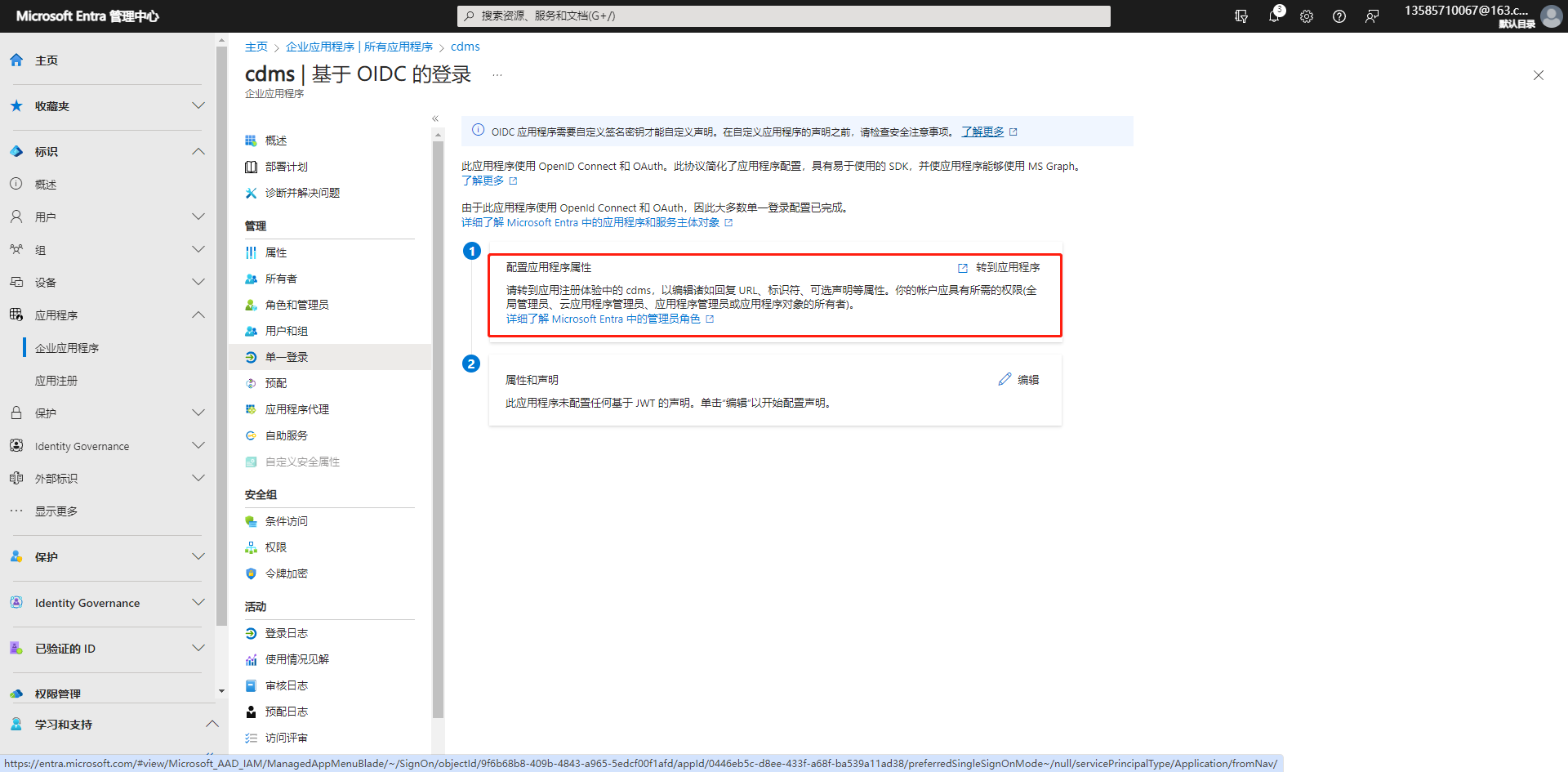Select 预配 in the management menu

click(x=275, y=382)
